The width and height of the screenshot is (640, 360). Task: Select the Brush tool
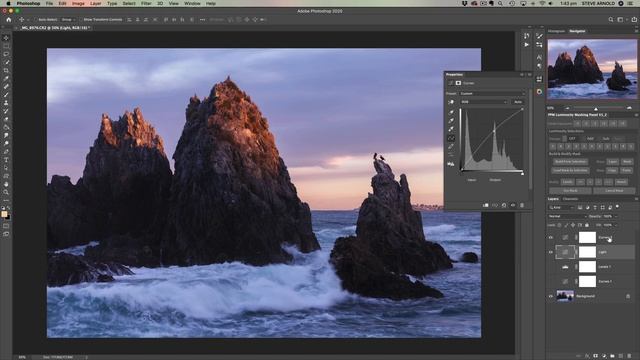pos(6,95)
